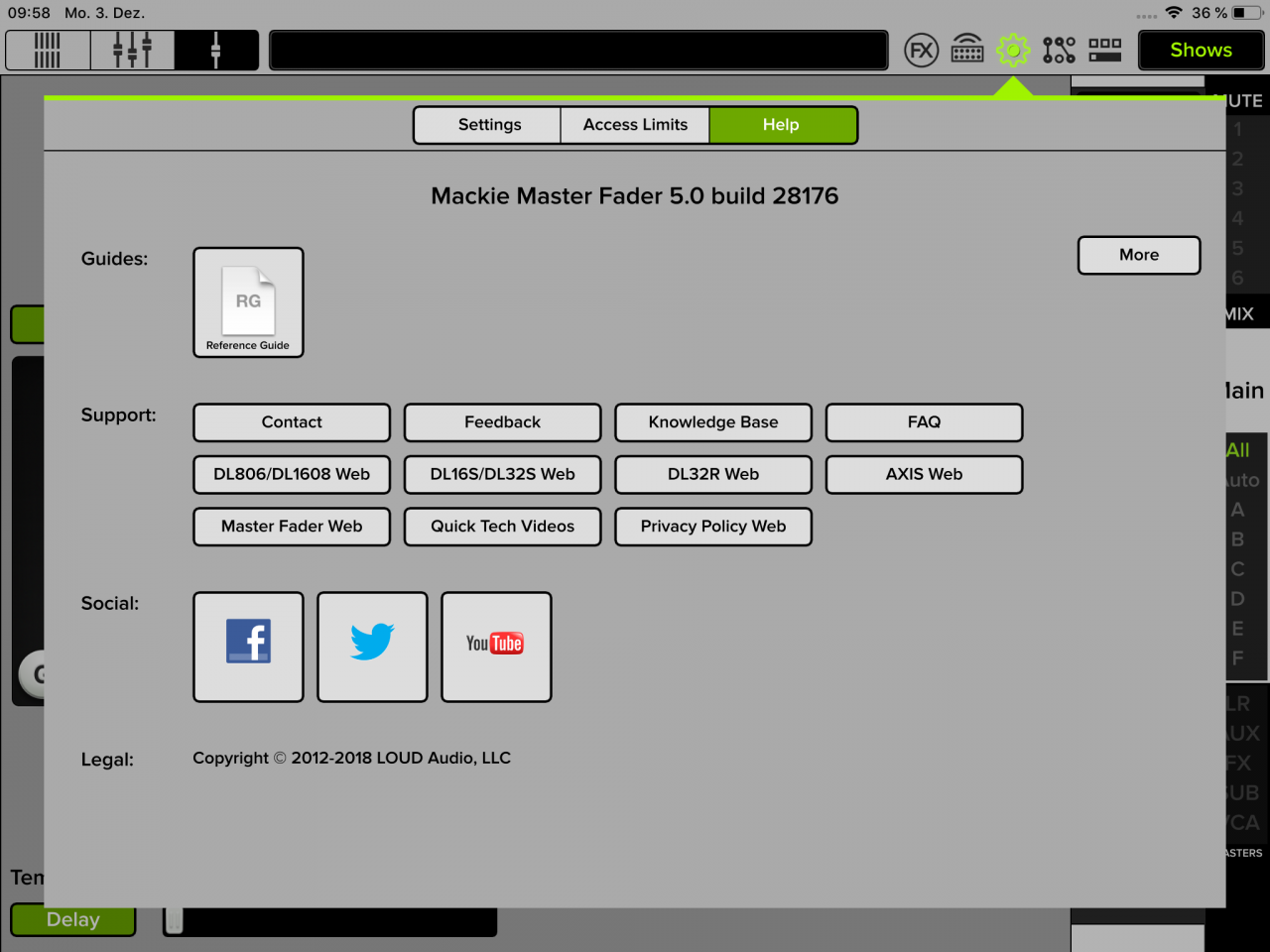The height and width of the screenshot is (952, 1270).
Task: Open the Master Fader Web page
Action: [x=292, y=527]
